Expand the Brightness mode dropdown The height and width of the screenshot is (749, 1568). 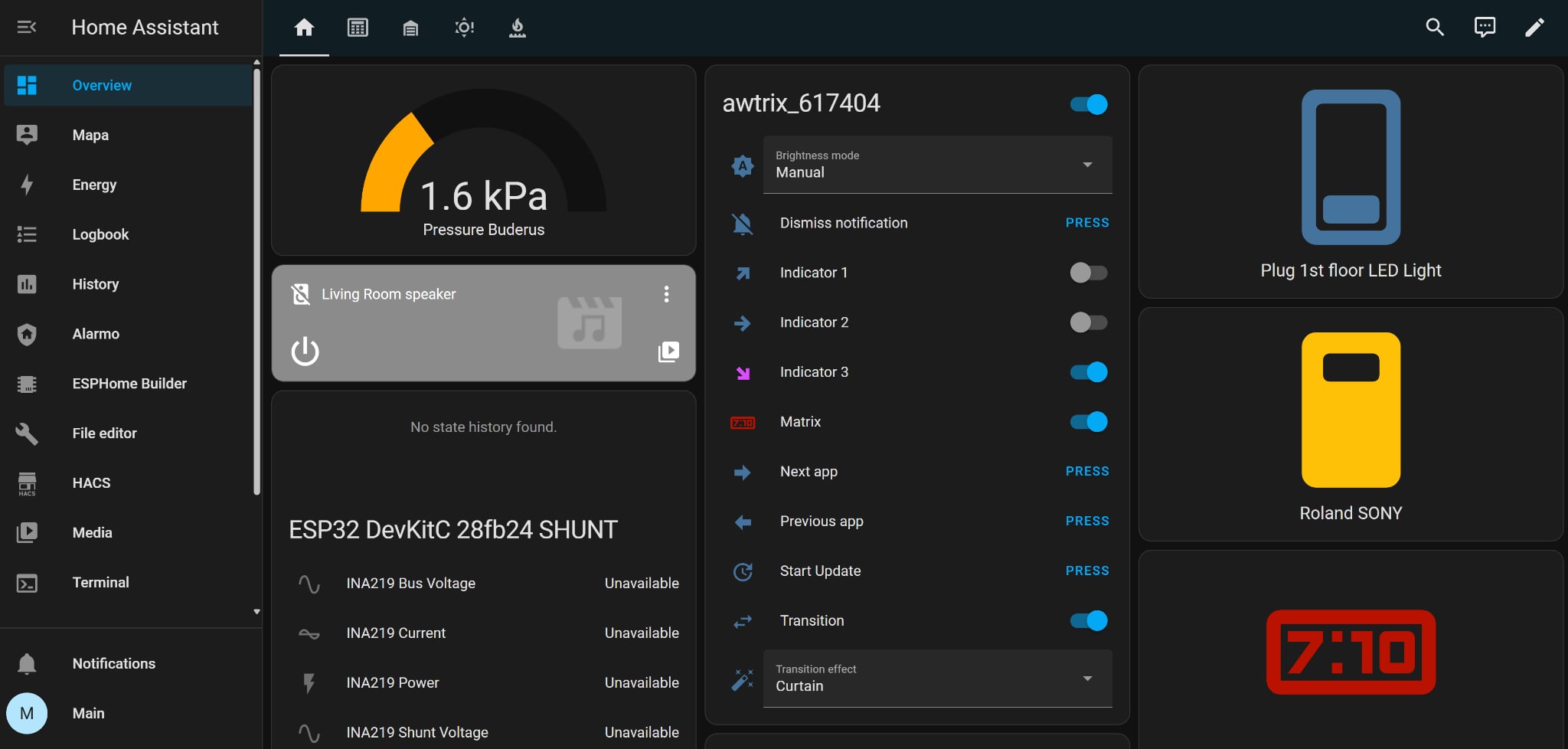(937, 165)
